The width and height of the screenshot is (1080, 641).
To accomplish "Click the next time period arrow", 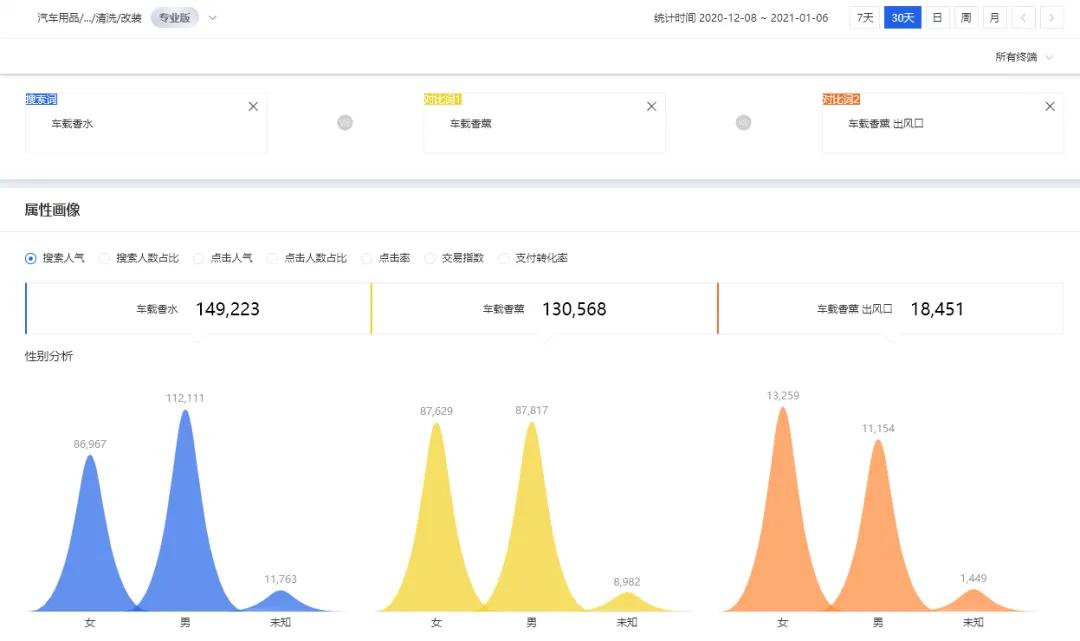I will point(1051,17).
